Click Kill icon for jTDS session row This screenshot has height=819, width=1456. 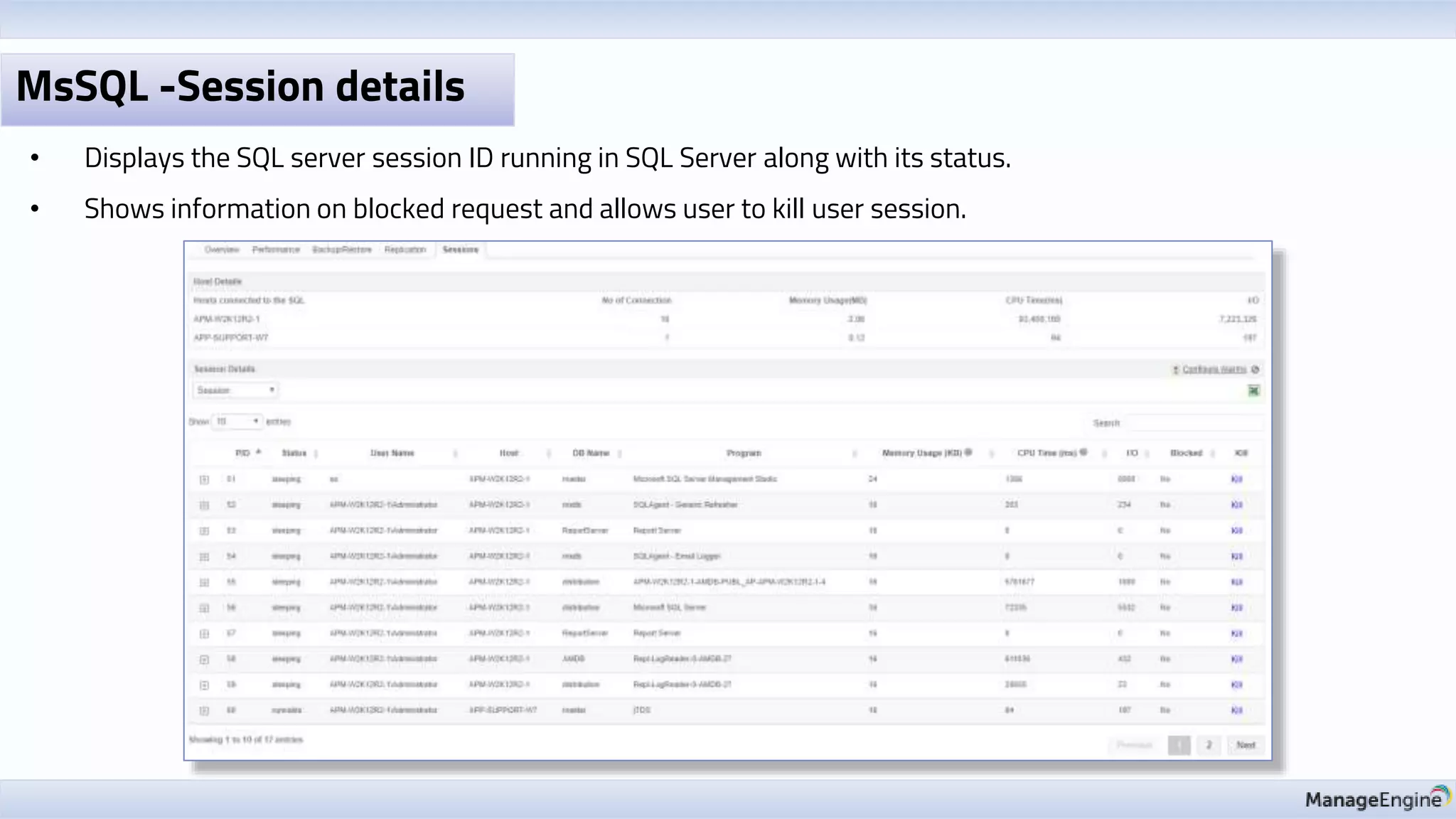[x=1236, y=710]
